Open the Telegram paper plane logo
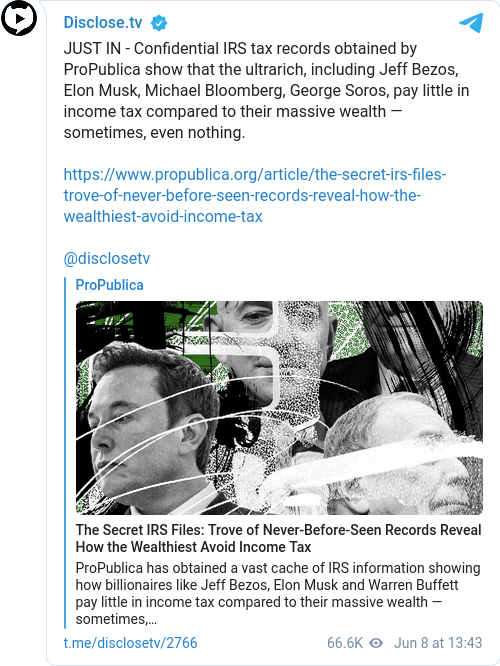 click(x=471, y=23)
